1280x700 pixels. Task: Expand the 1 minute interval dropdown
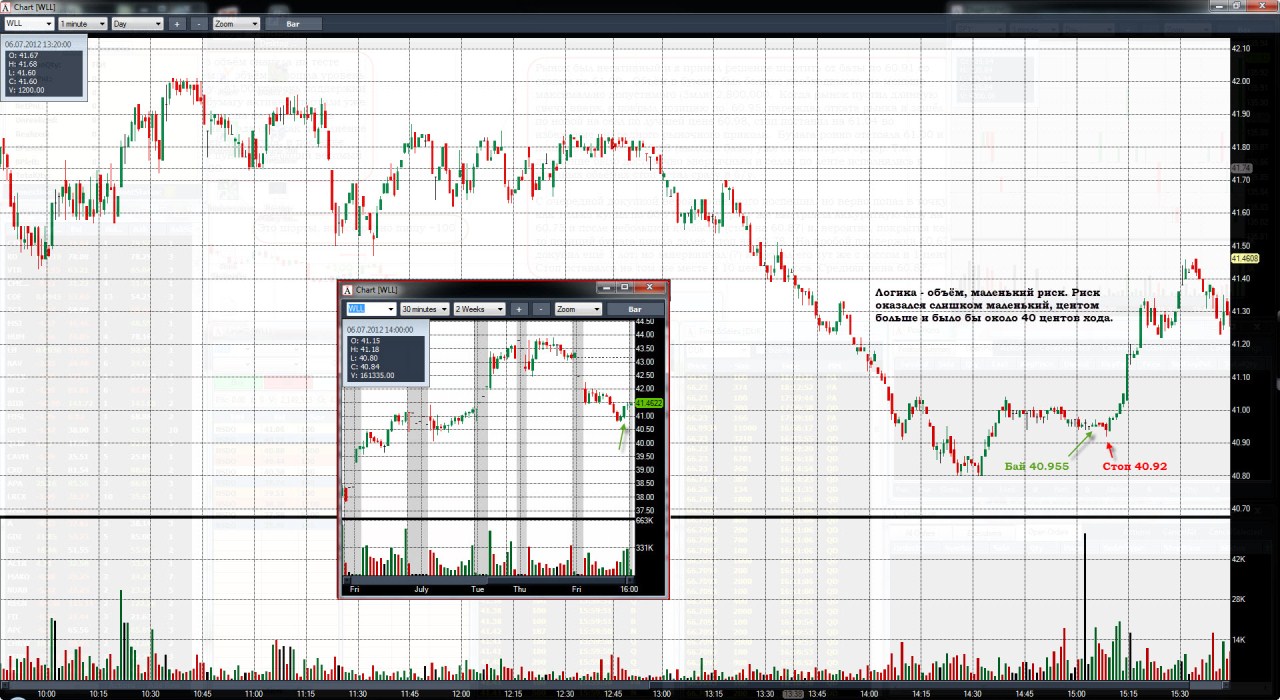[82, 22]
